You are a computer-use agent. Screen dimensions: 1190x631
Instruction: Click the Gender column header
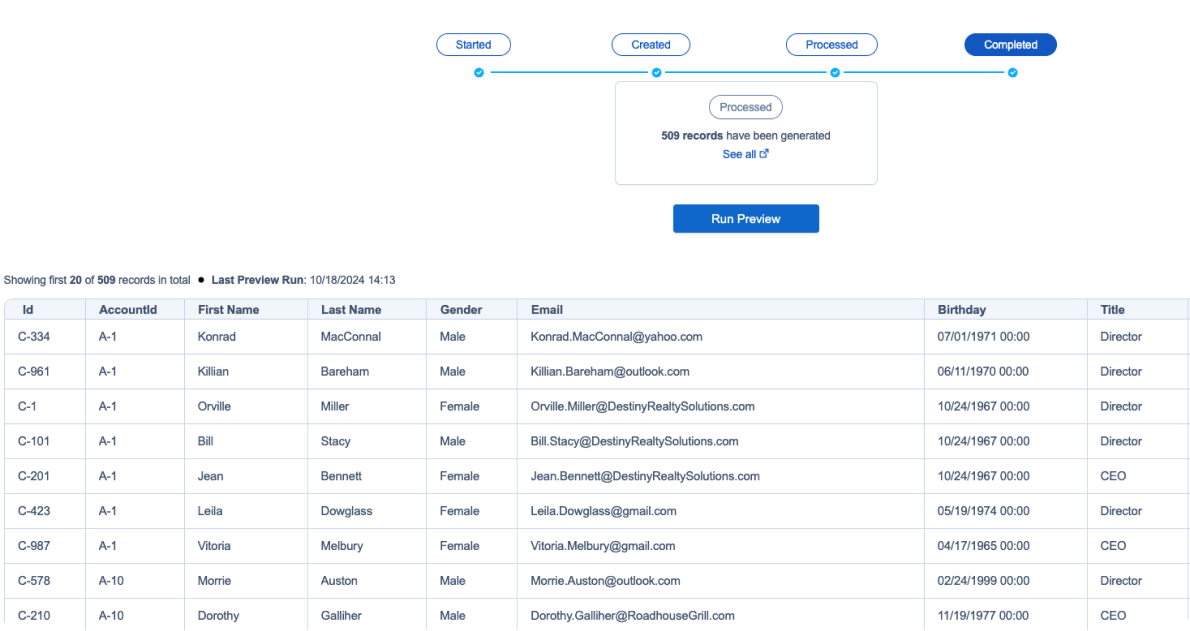click(461, 310)
